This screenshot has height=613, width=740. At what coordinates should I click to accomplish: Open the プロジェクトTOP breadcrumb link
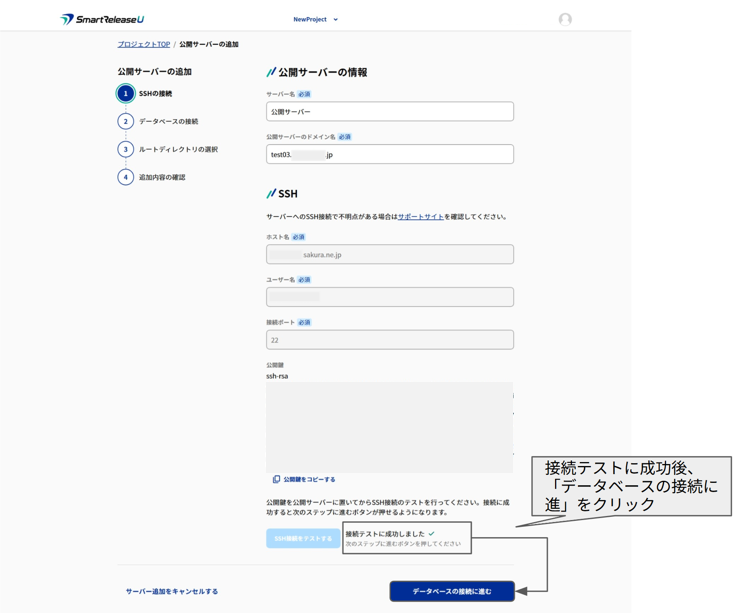point(143,45)
